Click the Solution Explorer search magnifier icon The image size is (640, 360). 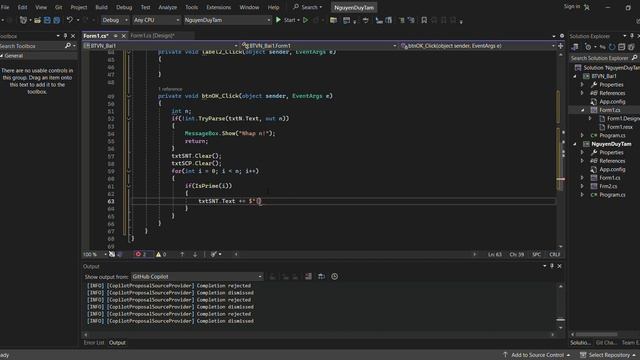[x=634, y=58]
